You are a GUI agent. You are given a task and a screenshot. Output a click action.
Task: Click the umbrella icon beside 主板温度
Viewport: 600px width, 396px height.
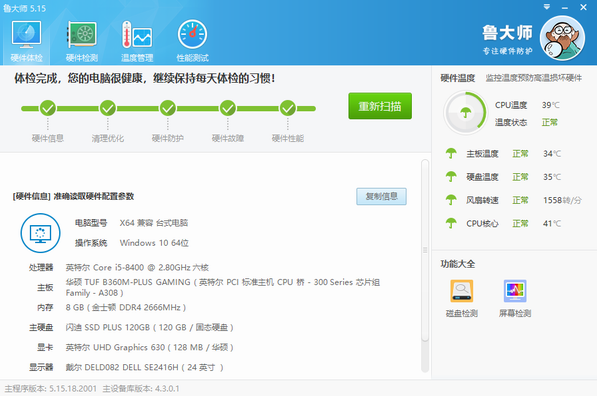click(451, 153)
